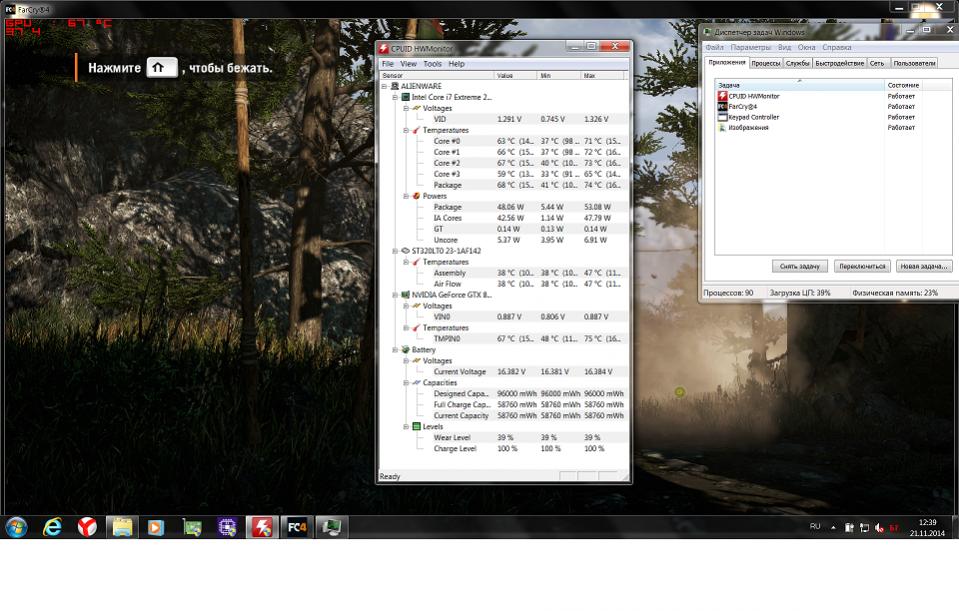959x611 pixels.
Task: Collapse the battery Capacities branch
Action: [x=406, y=383]
